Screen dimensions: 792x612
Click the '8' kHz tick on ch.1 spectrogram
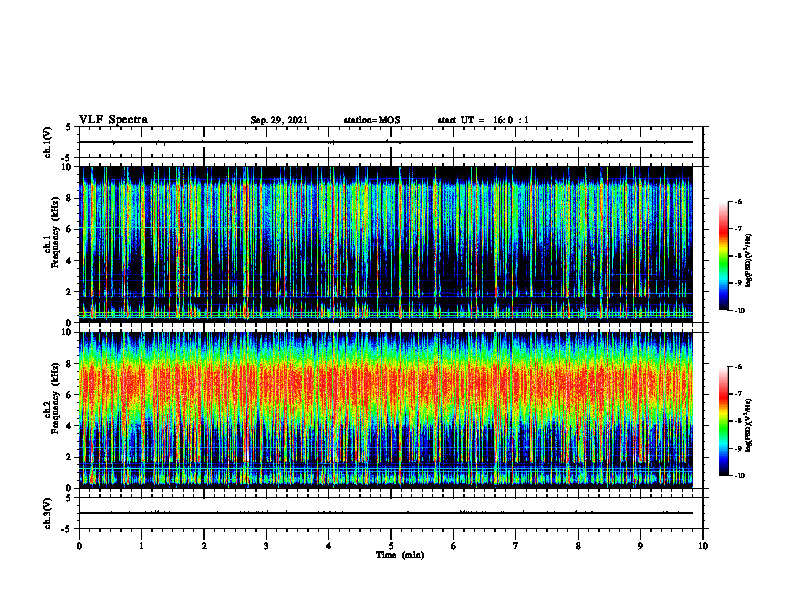(x=69, y=198)
